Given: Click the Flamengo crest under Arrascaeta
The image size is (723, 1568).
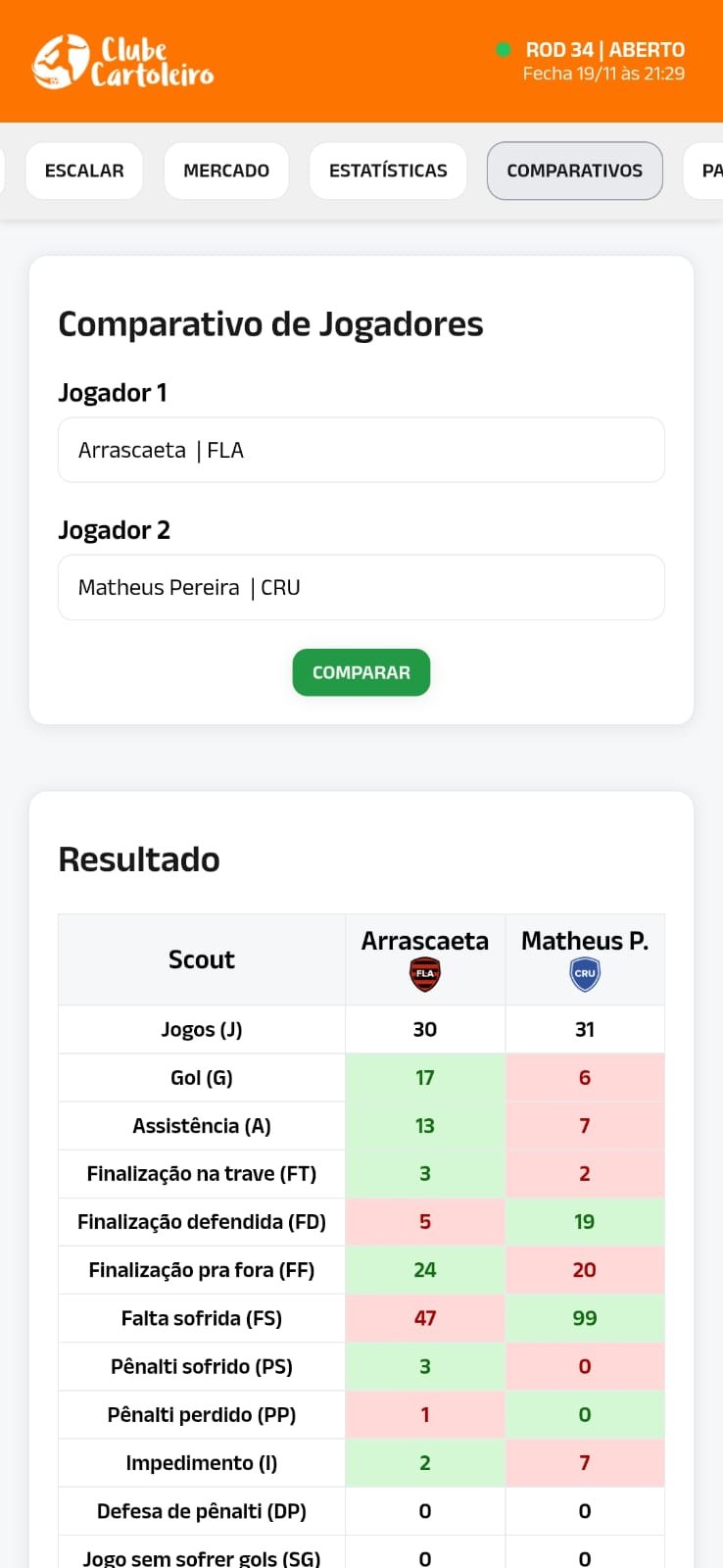Looking at the screenshot, I should point(425,974).
